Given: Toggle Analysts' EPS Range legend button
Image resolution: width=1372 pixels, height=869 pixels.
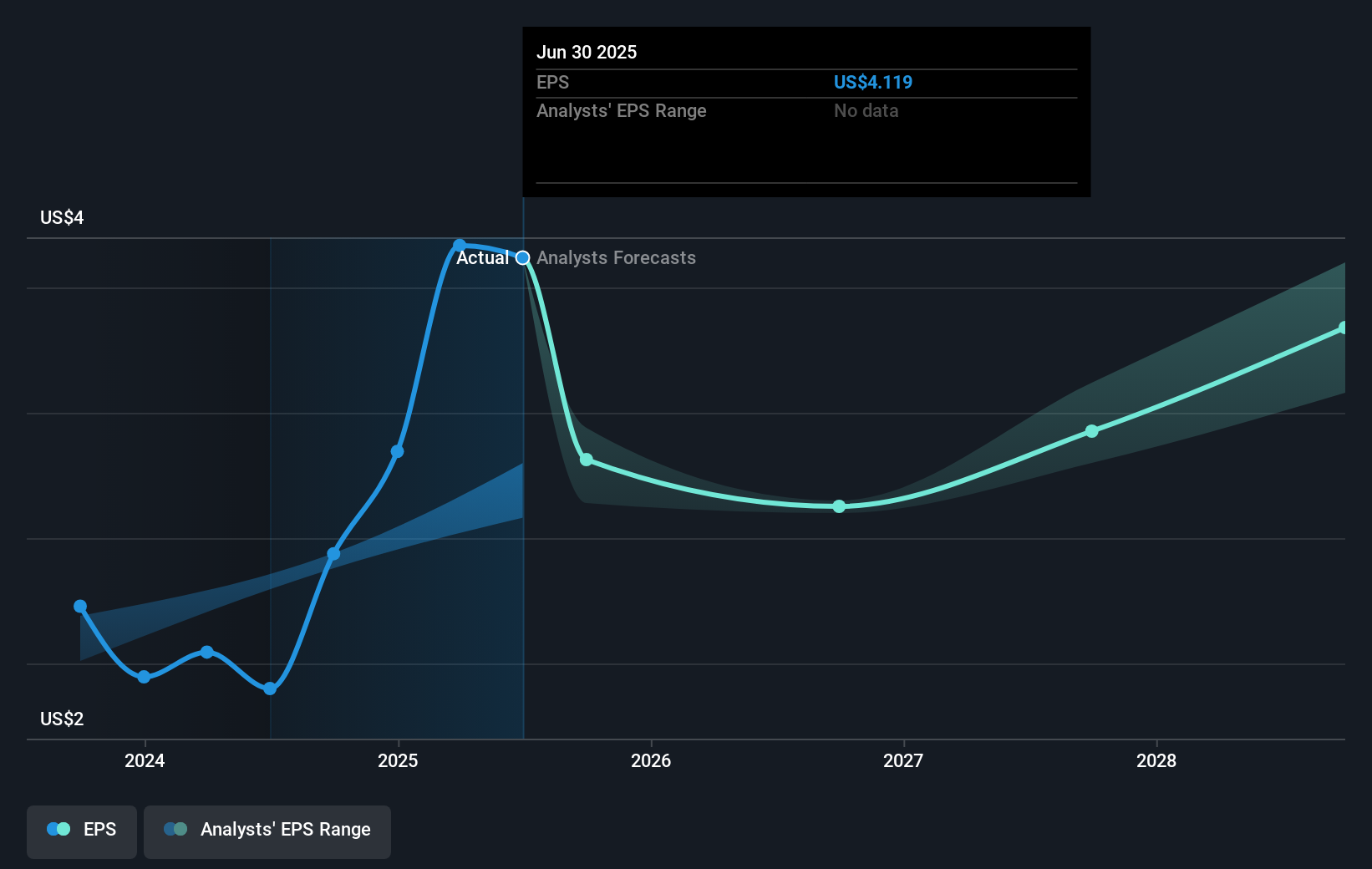Looking at the screenshot, I should [x=267, y=831].
